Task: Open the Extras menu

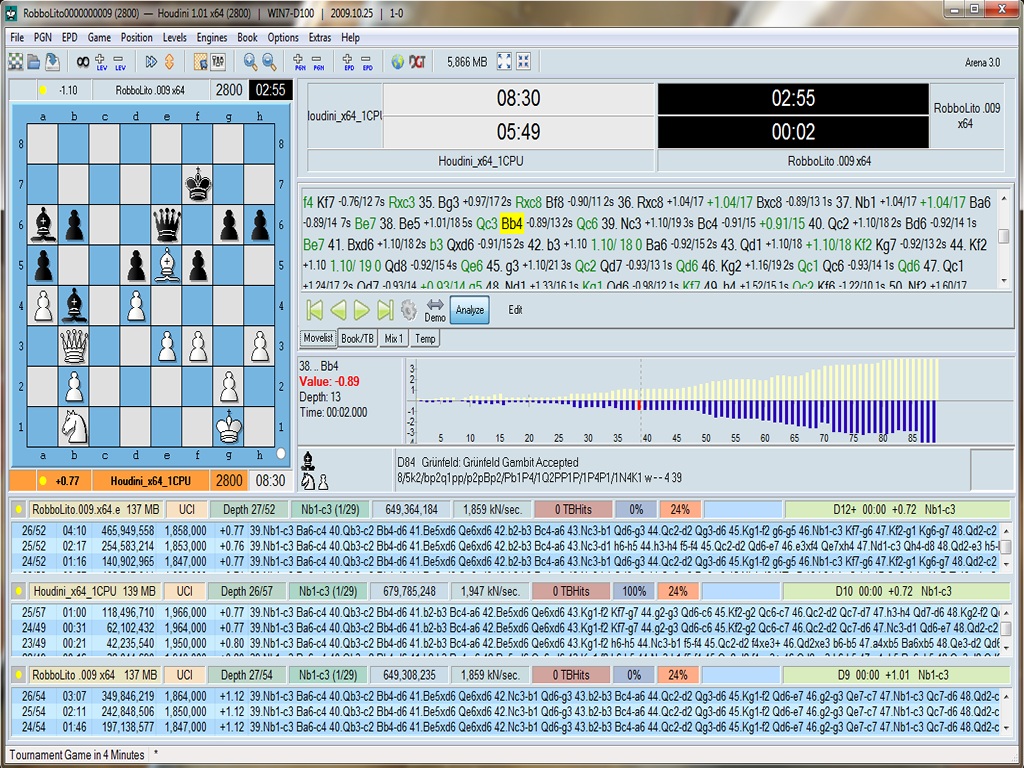Action: pyautogui.click(x=320, y=37)
